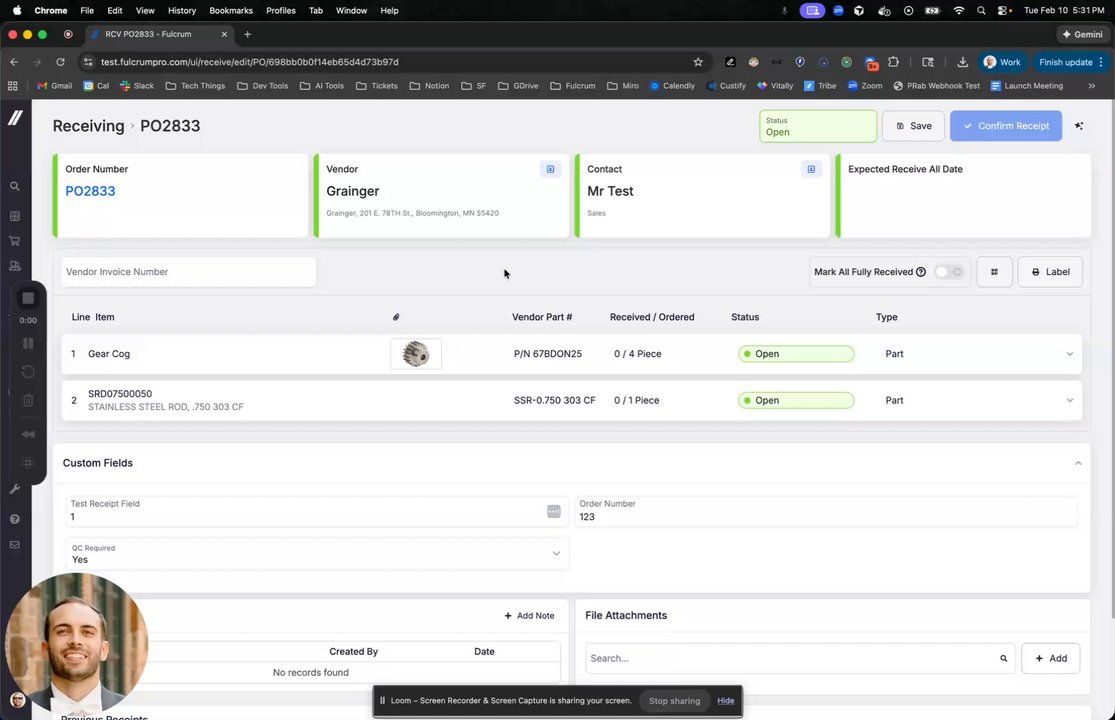
Task: Open the File menu
Action: (87, 11)
